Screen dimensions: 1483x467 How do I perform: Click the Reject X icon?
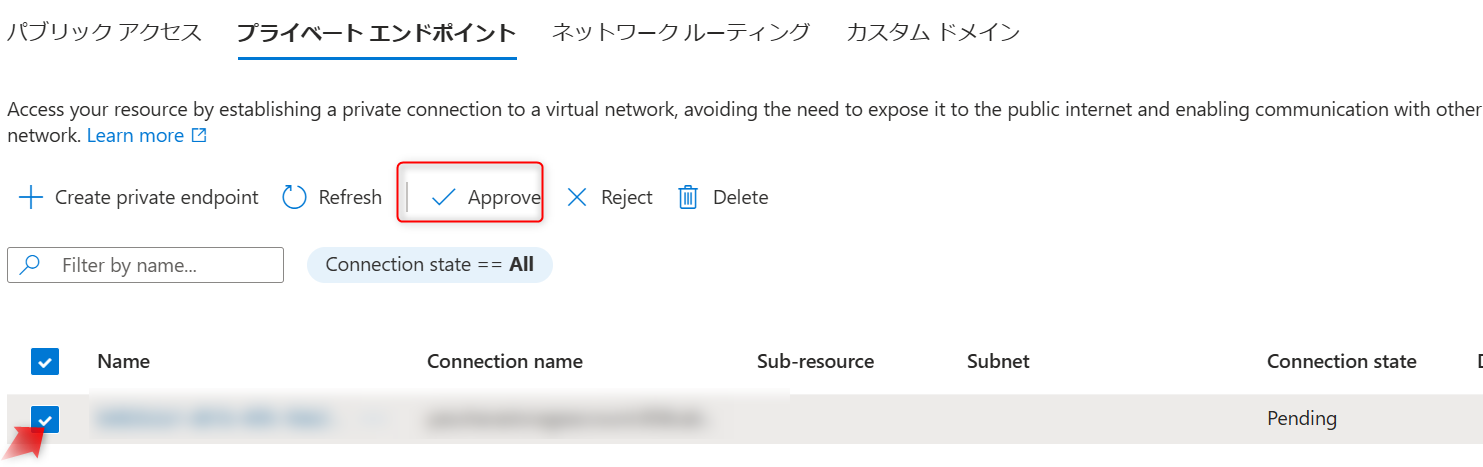(577, 198)
